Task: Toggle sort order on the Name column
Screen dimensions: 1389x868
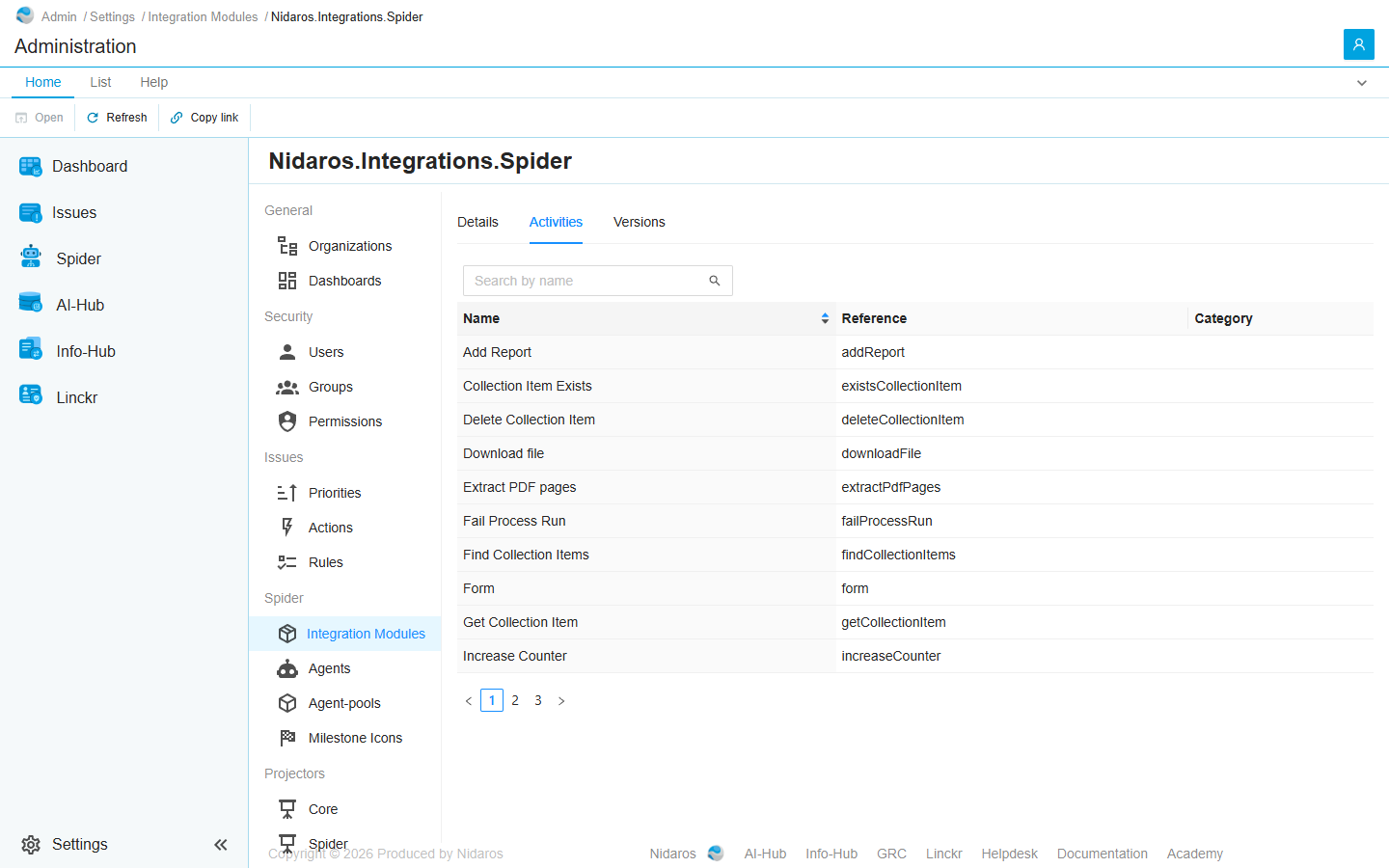Action: coord(825,318)
